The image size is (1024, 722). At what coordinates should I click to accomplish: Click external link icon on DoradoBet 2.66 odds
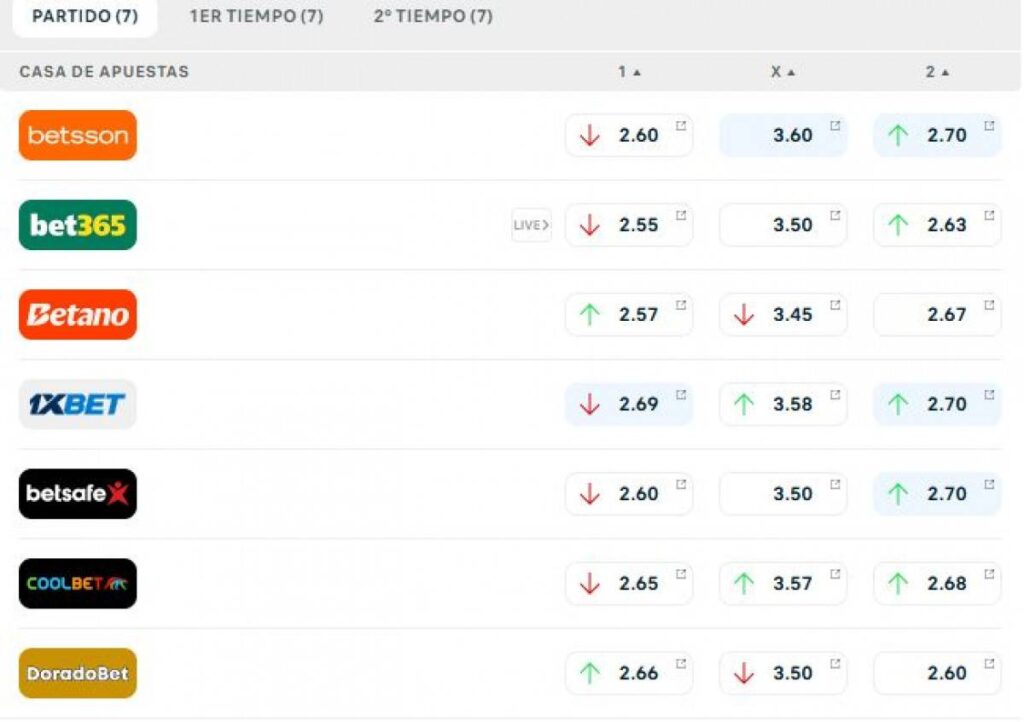click(x=680, y=663)
